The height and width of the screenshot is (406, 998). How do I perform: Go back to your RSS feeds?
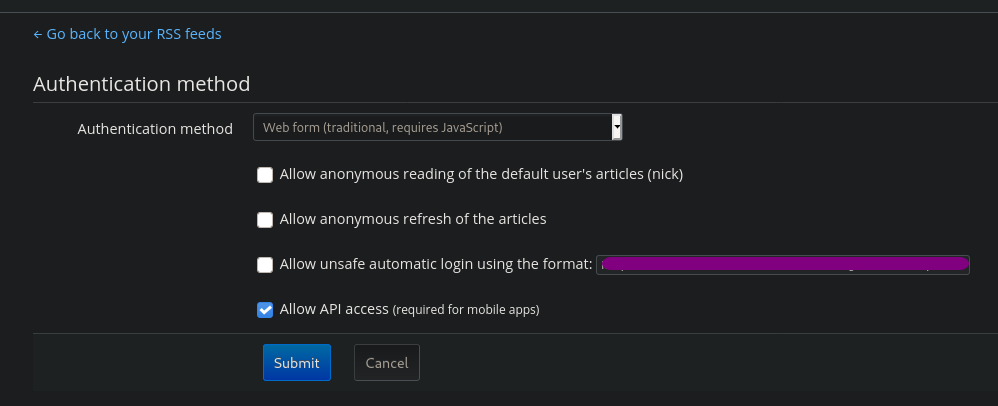pyautogui.click(x=127, y=34)
